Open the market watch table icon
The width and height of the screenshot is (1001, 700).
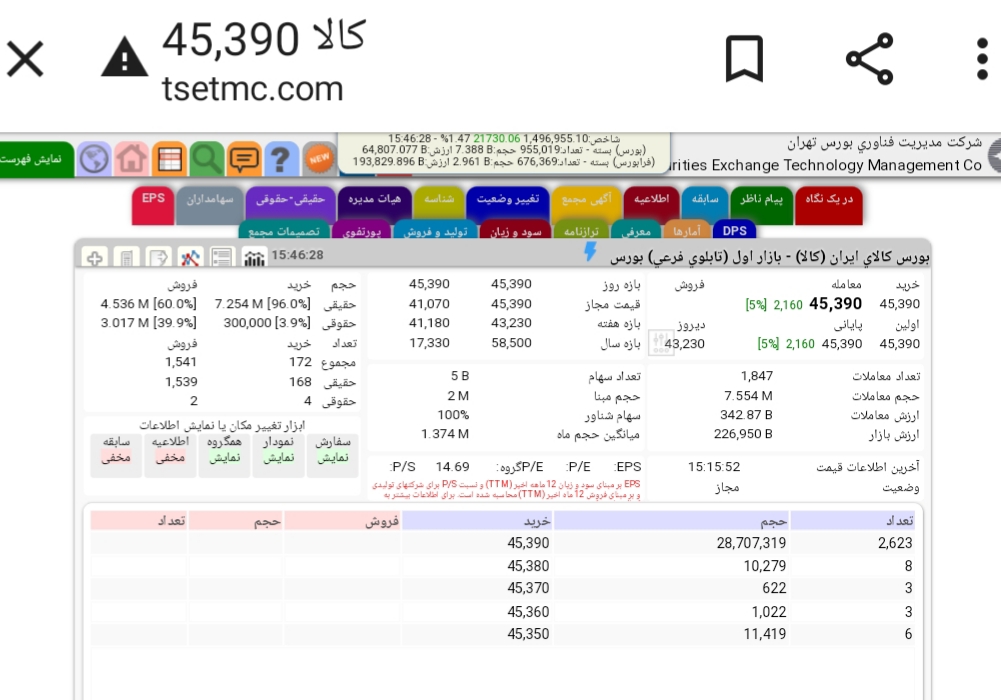pos(169,159)
